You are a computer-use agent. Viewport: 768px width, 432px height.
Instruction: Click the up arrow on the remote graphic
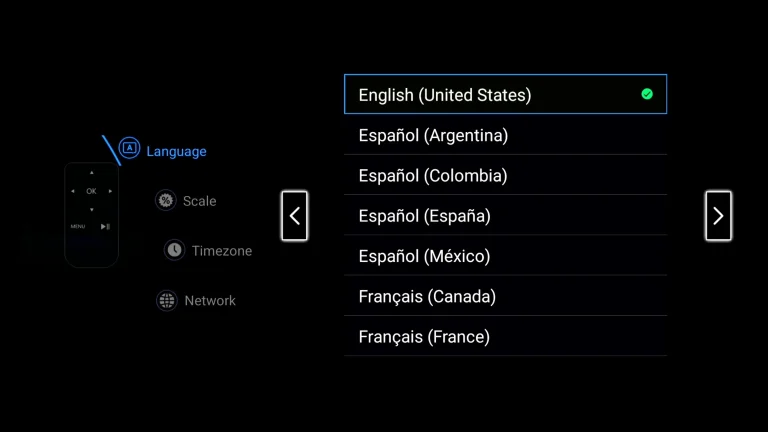coord(92,172)
